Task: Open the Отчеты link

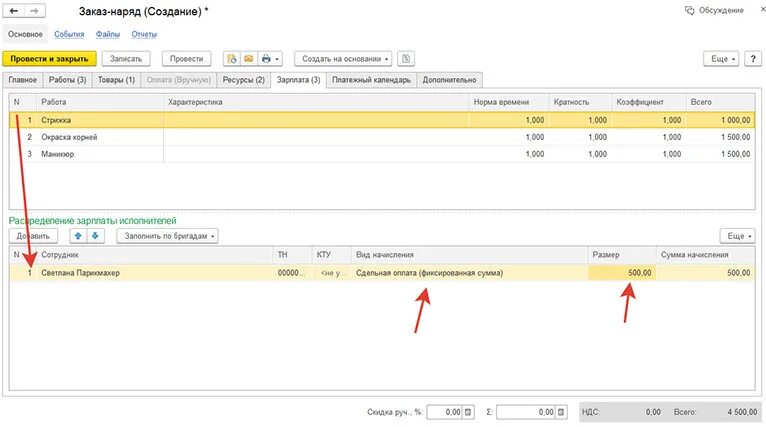Action: point(144,34)
